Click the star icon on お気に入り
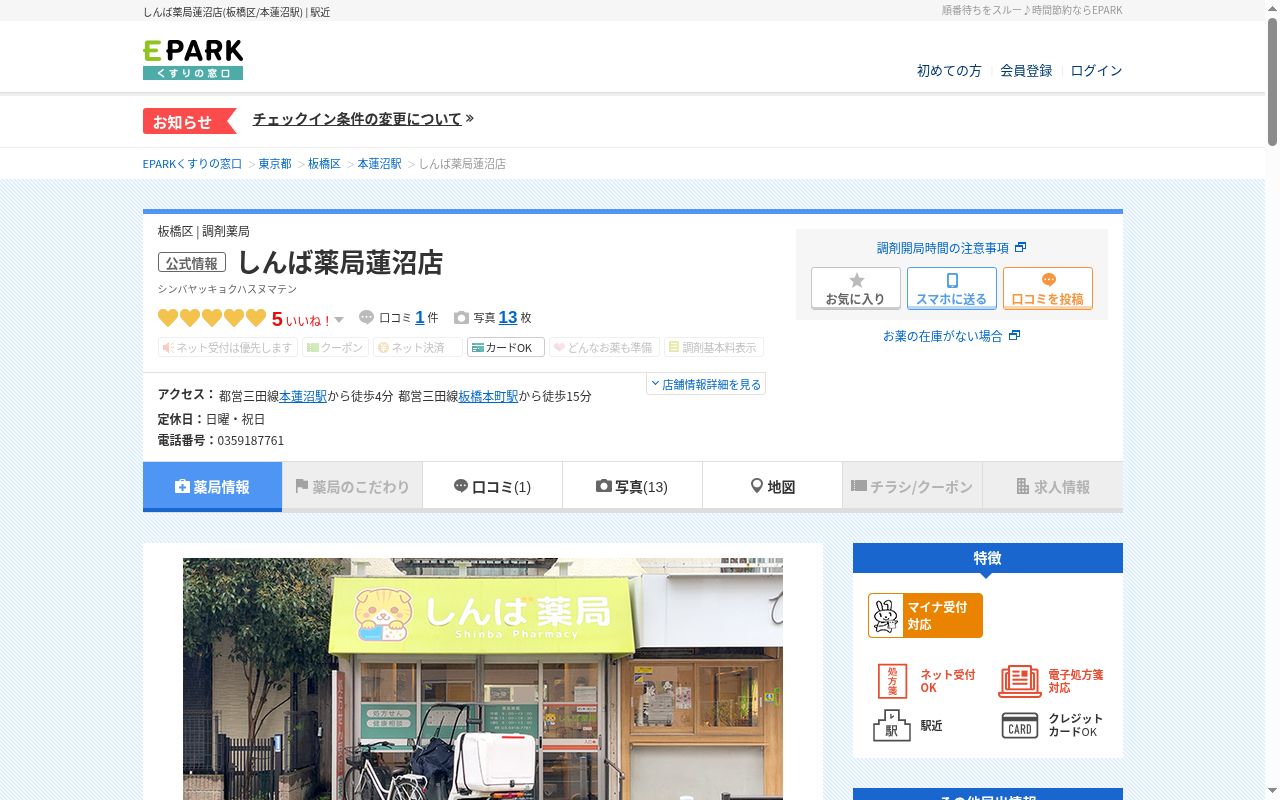The image size is (1280, 800). tap(856, 281)
